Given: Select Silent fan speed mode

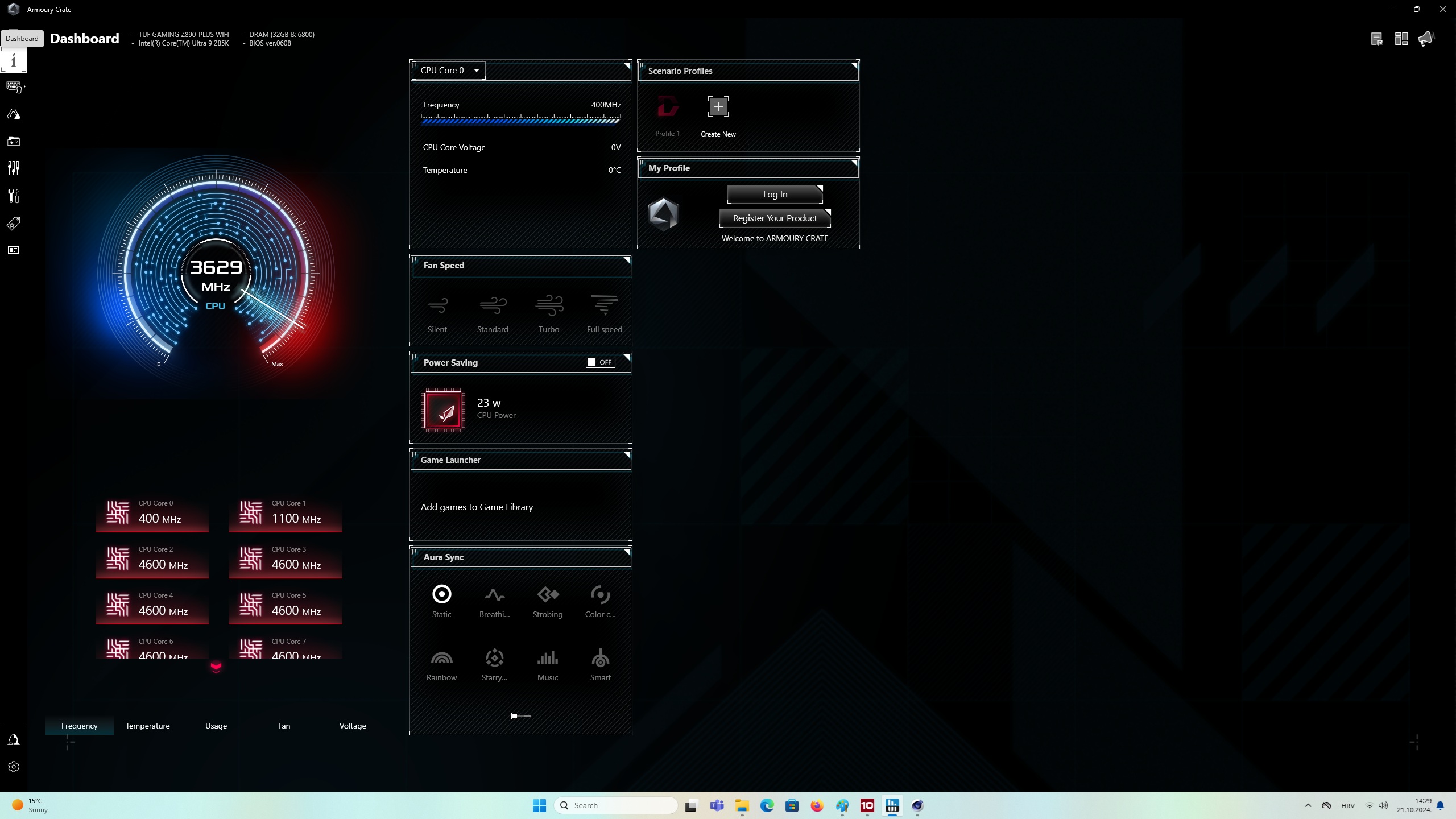Looking at the screenshot, I should pyautogui.click(x=437, y=314).
